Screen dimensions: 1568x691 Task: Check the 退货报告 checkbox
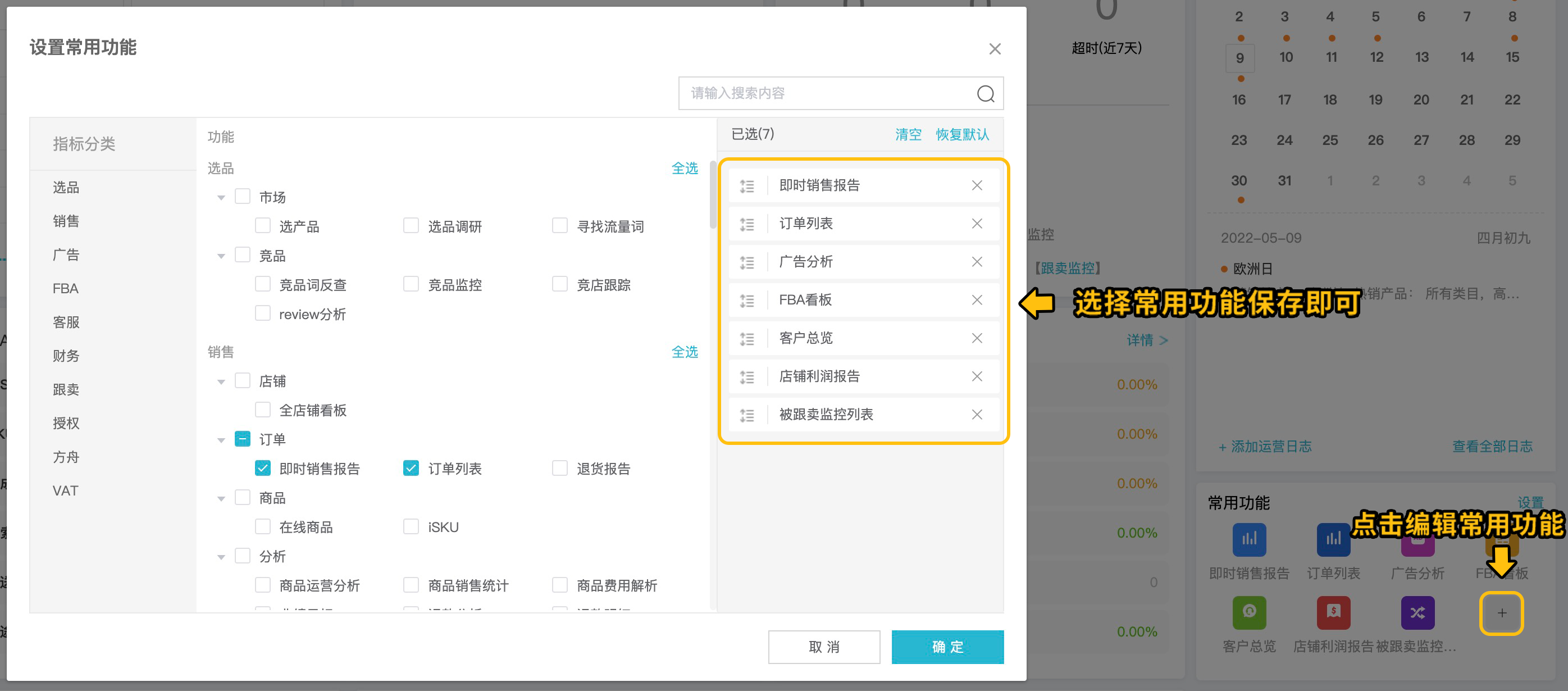(559, 467)
